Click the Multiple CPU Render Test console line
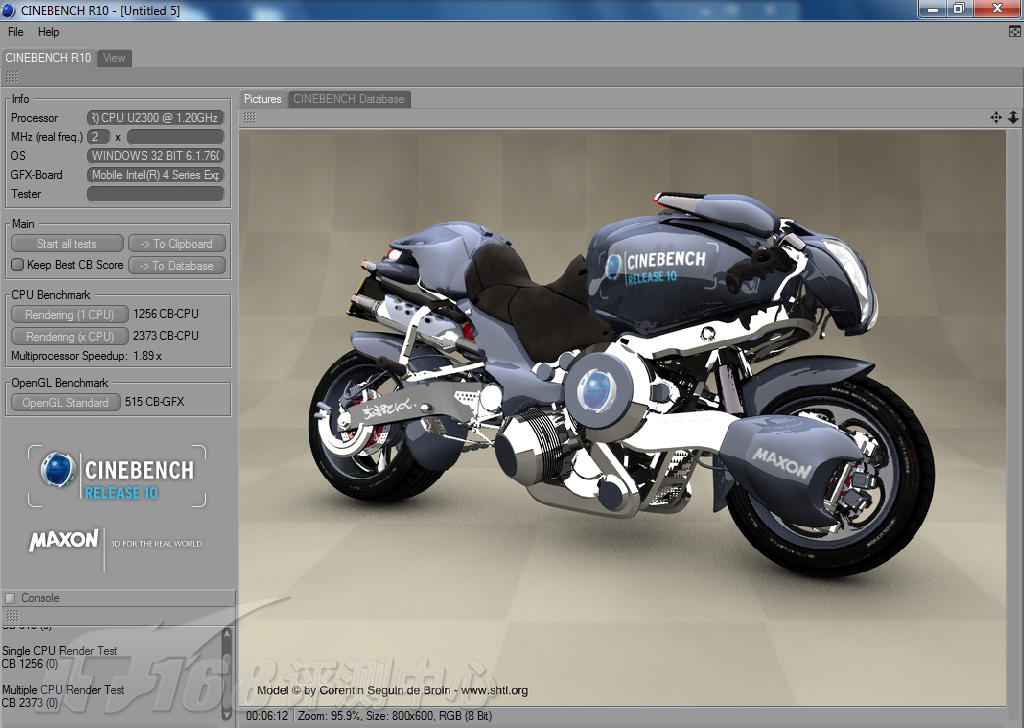 [x=63, y=690]
